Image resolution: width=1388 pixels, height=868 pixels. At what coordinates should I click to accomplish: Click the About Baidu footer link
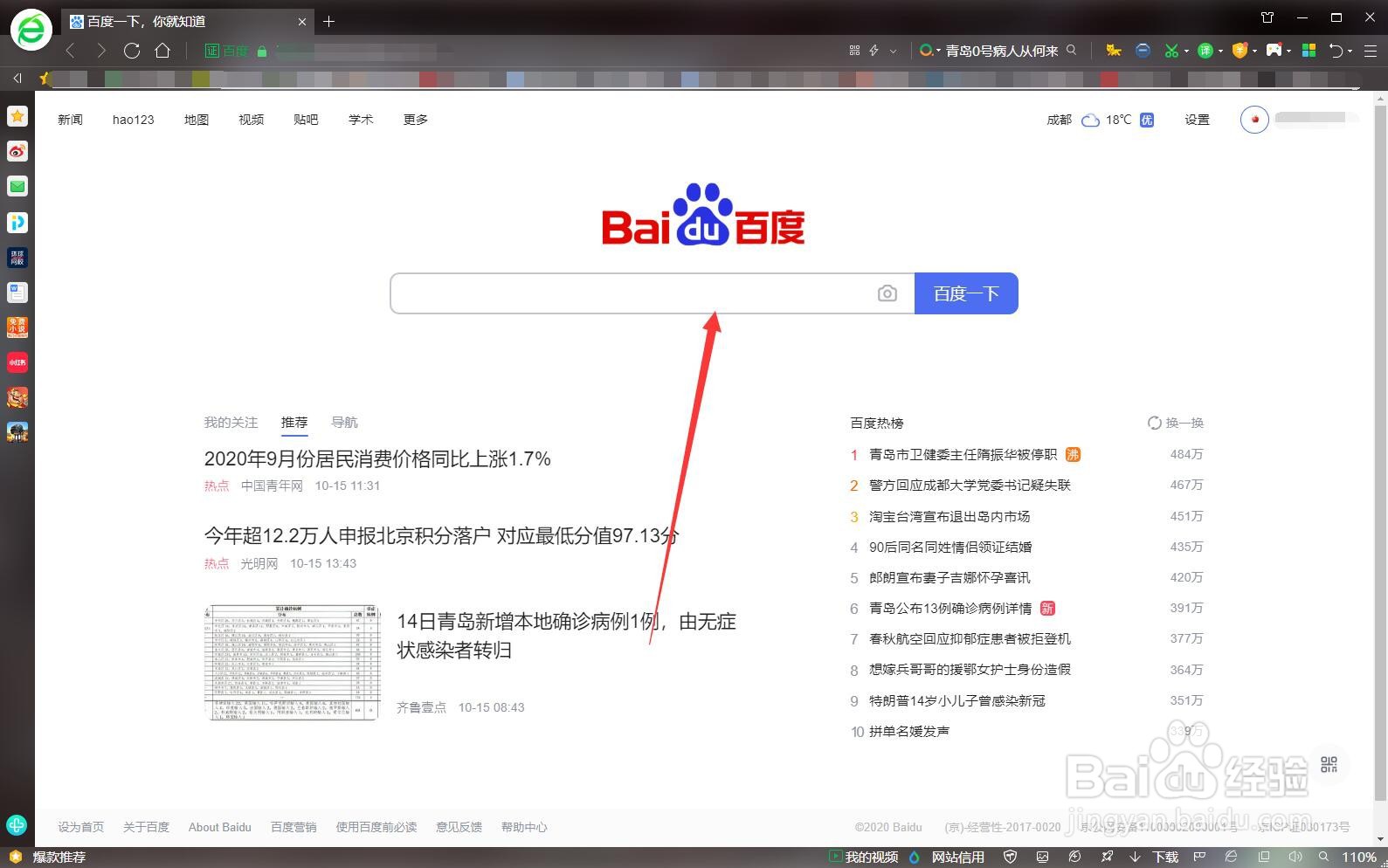pos(219,827)
